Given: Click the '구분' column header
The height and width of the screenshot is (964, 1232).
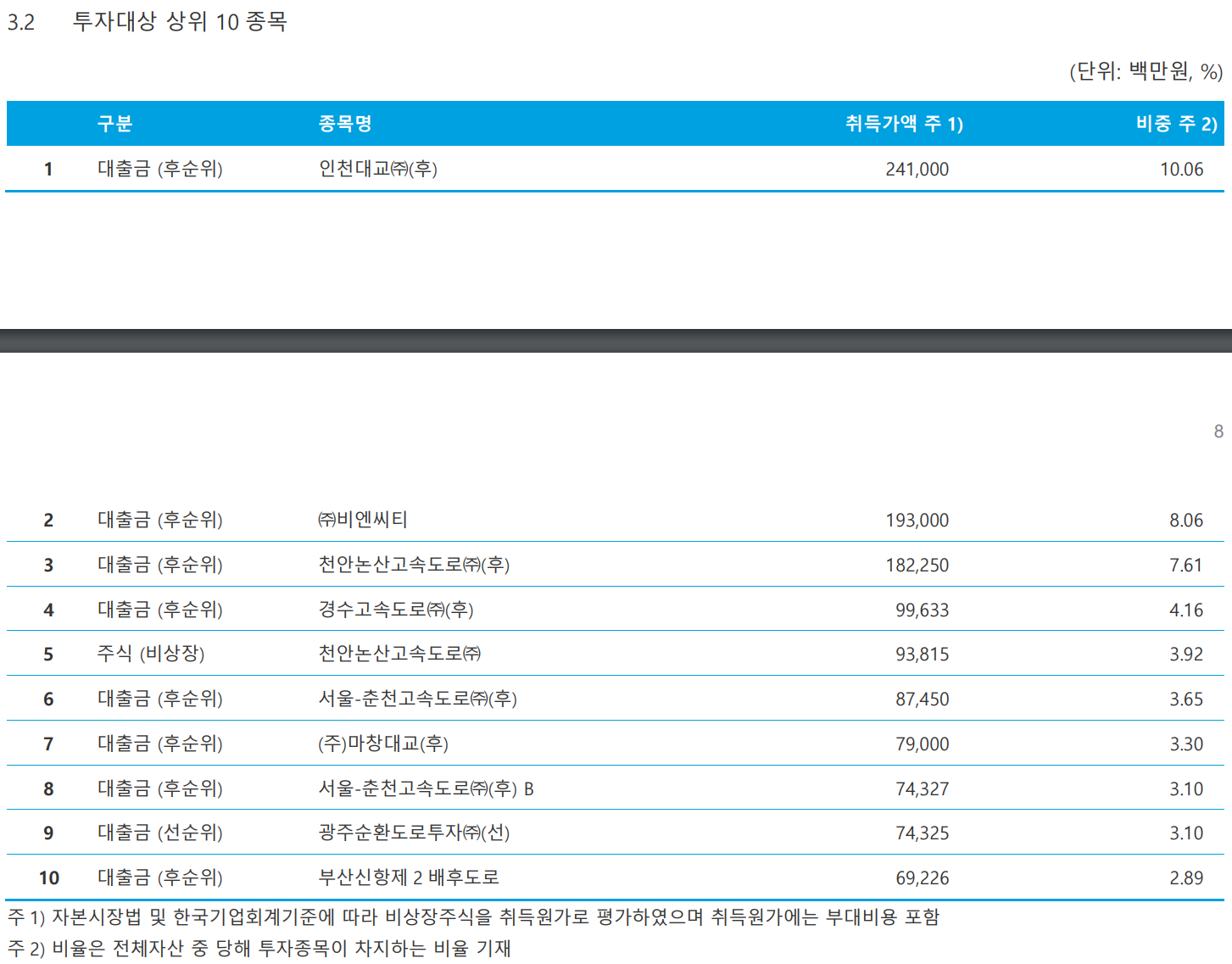Looking at the screenshot, I should click(115, 124).
